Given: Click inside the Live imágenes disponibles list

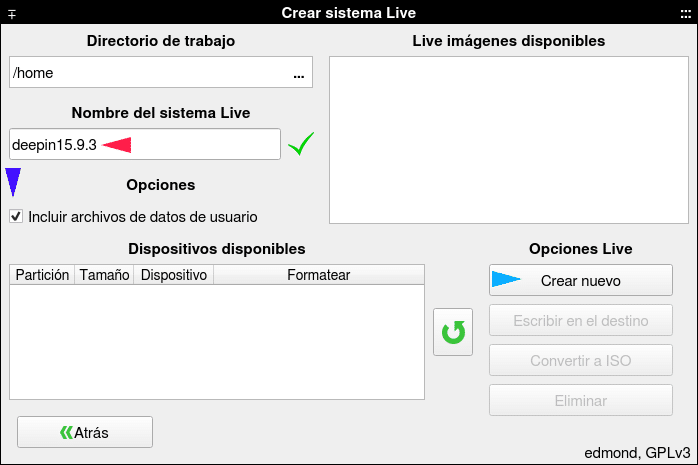Looking at the screenshot, I should 509,140.
